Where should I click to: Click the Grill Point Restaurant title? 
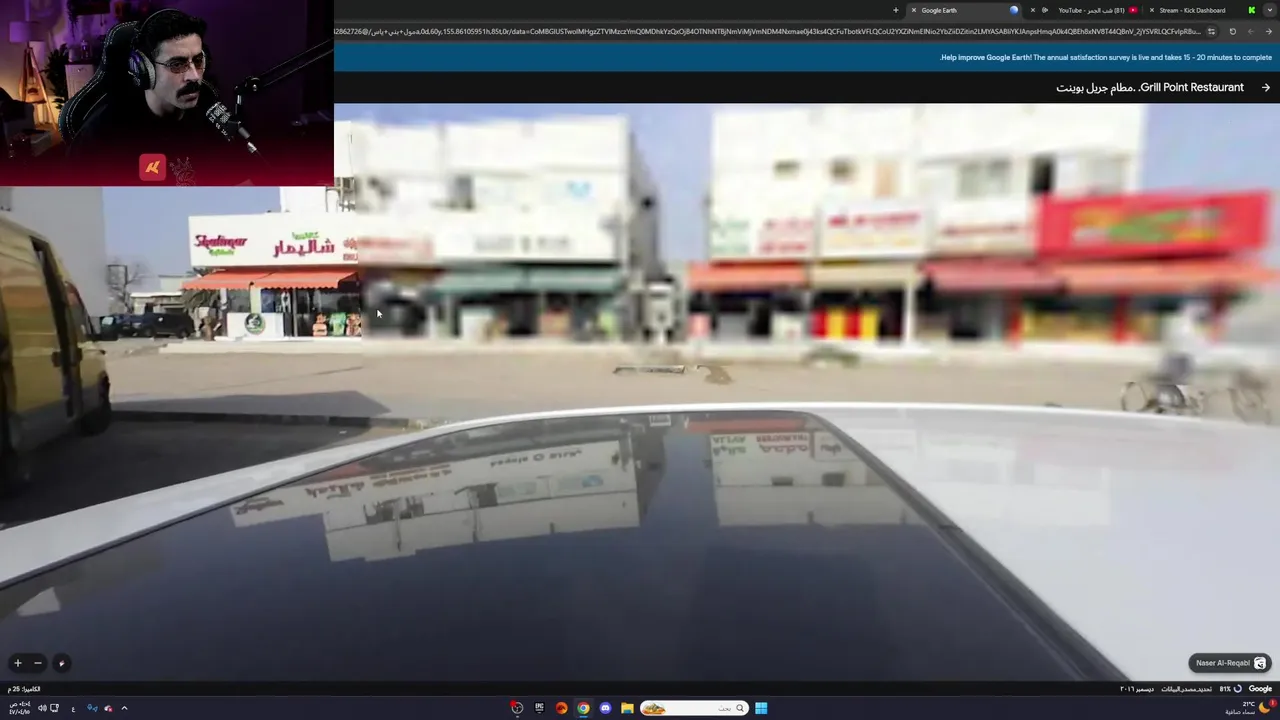pos(1149,88)
